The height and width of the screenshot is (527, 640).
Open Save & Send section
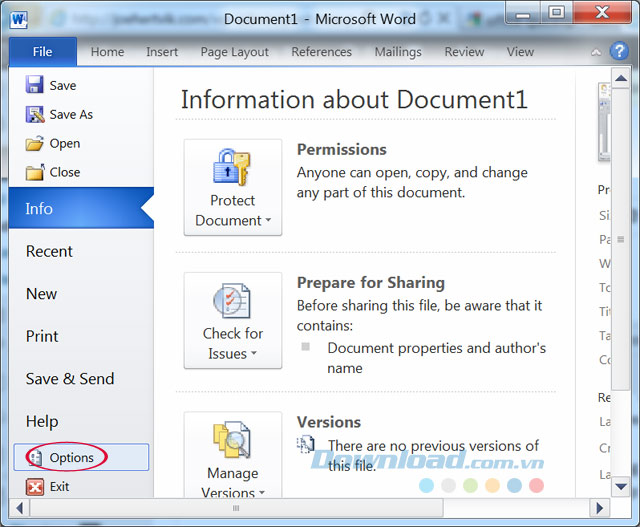(x=70, y=379)
